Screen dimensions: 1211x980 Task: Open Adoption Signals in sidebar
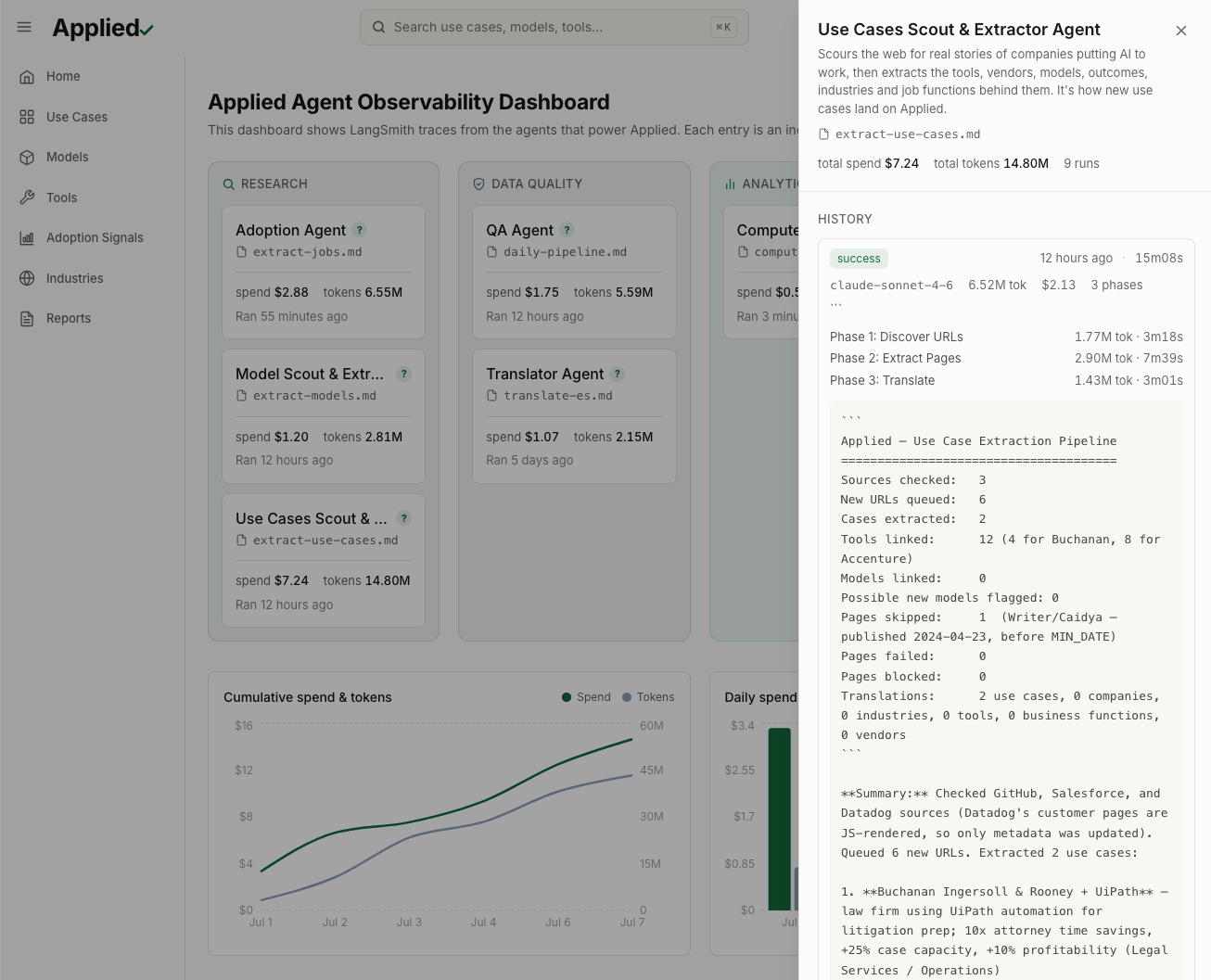93,238
